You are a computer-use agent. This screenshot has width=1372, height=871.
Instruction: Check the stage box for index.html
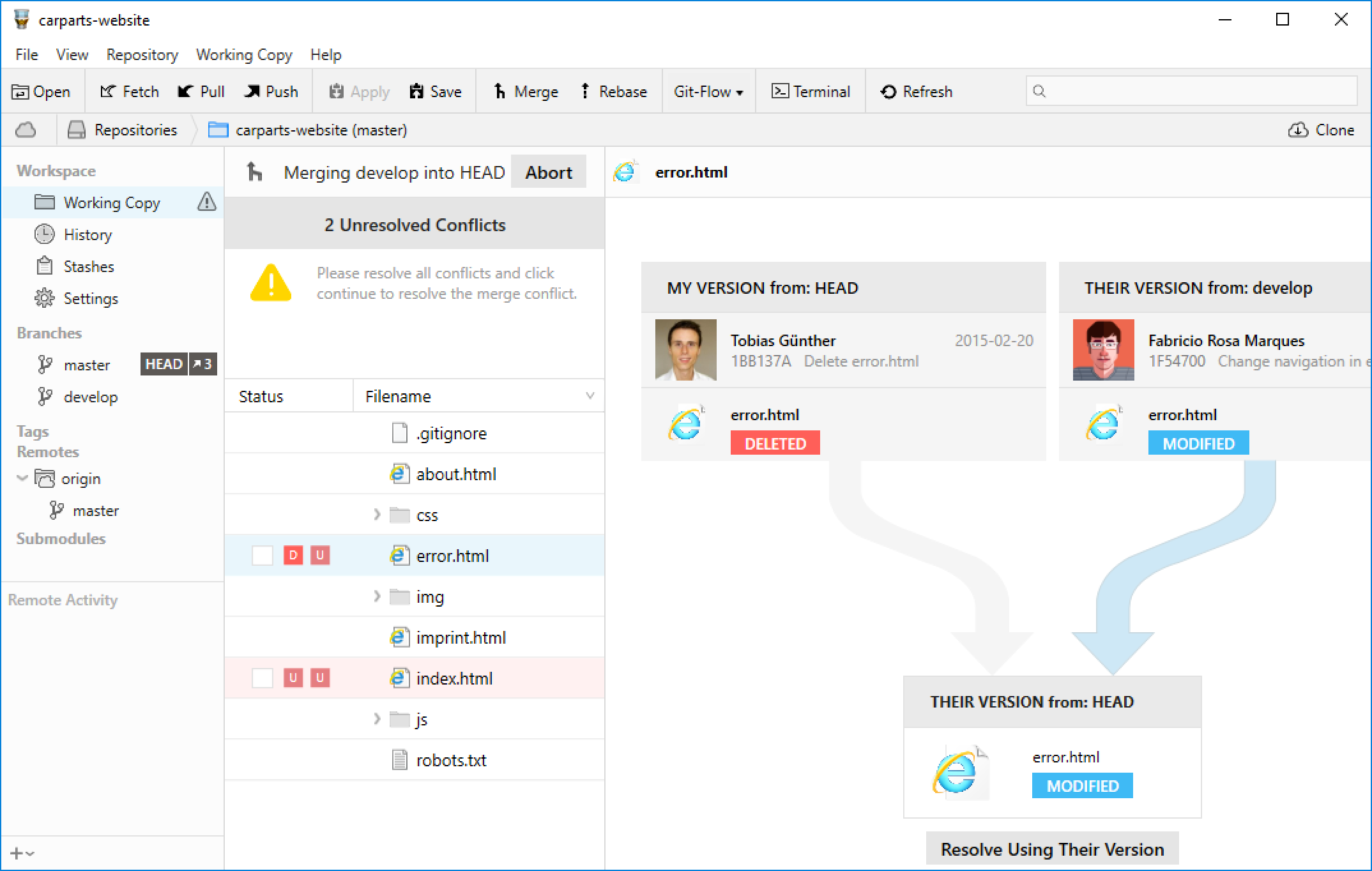(x=262, y=678)
